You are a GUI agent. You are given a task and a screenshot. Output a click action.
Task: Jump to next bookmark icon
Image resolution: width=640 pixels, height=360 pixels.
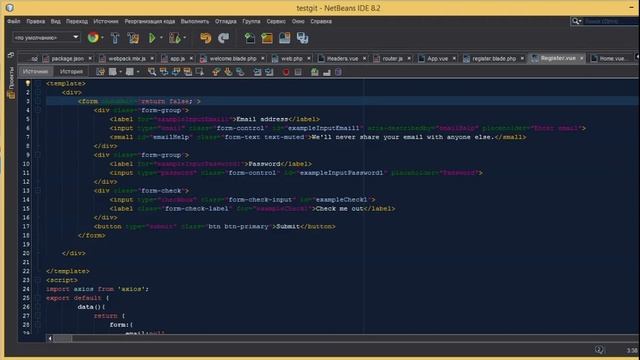tap(228, 72)
